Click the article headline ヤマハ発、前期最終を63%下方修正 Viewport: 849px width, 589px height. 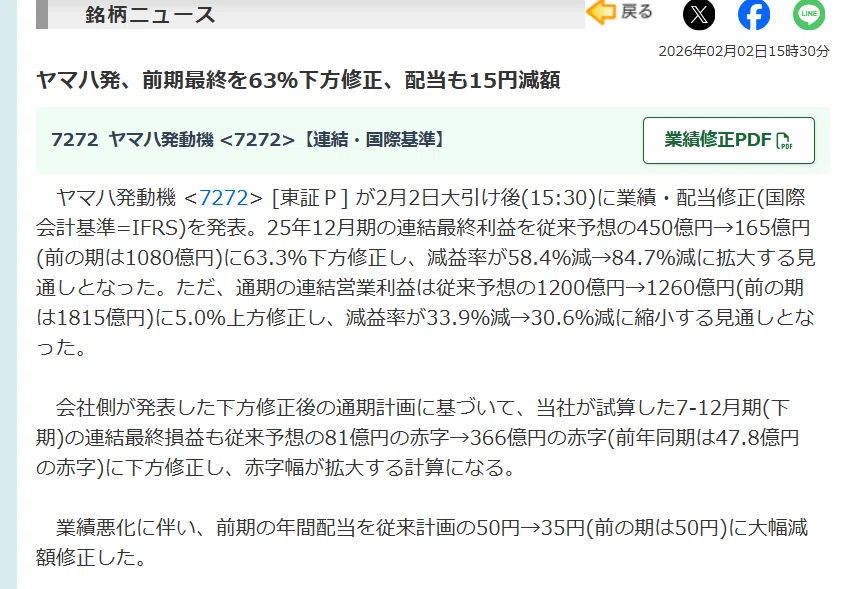click(x=298, y=80)
